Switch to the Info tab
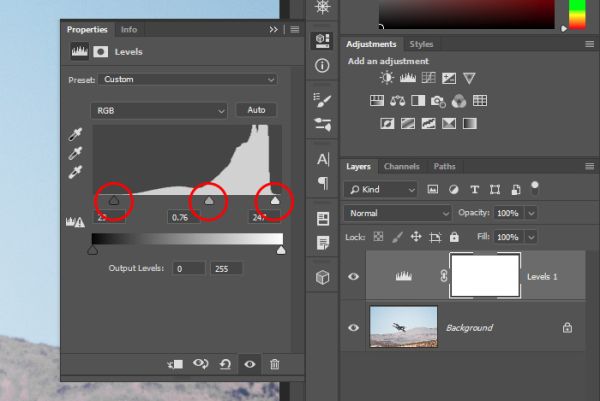The width and height of the screenshot is (600, 401). click(x=129, y=29)
